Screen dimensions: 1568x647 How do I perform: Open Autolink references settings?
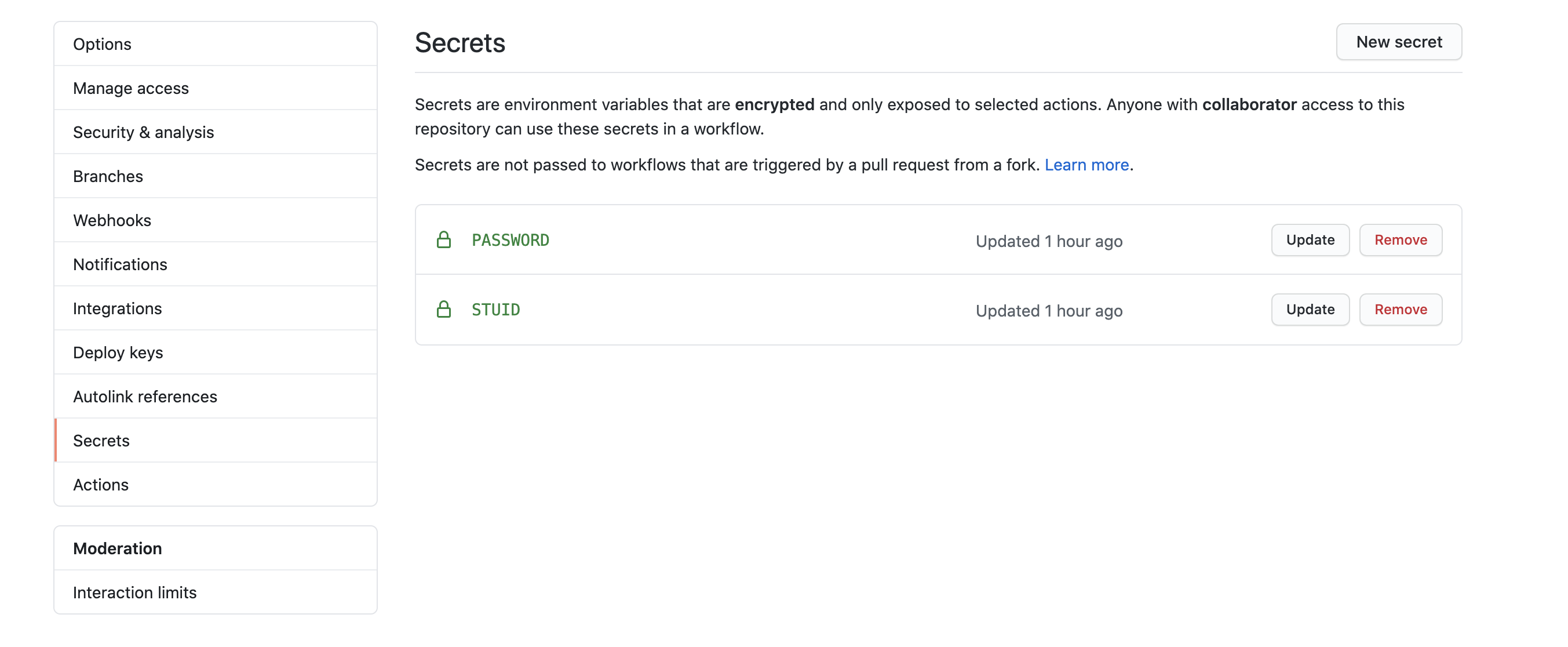coord(145,397)
